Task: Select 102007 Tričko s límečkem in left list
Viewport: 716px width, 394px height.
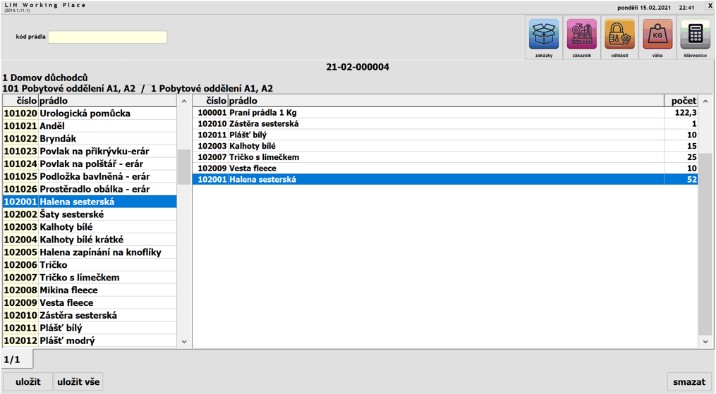Action: click(x=90, y=278)
